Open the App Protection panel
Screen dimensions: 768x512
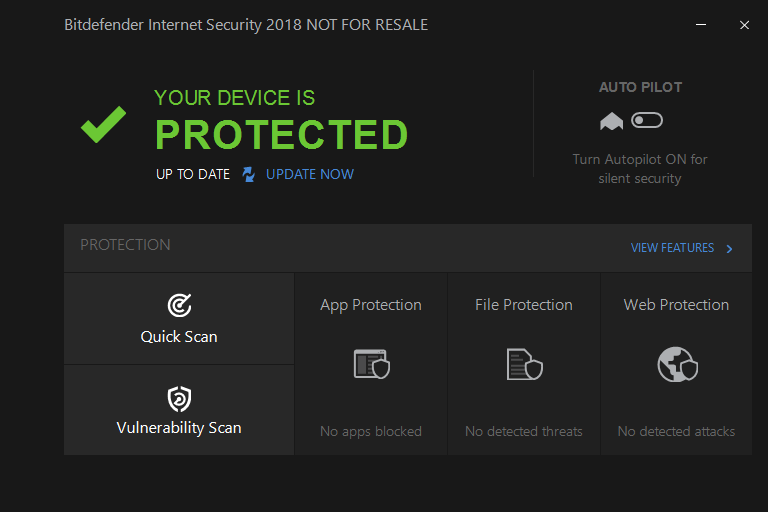click(x=371, y=305)
